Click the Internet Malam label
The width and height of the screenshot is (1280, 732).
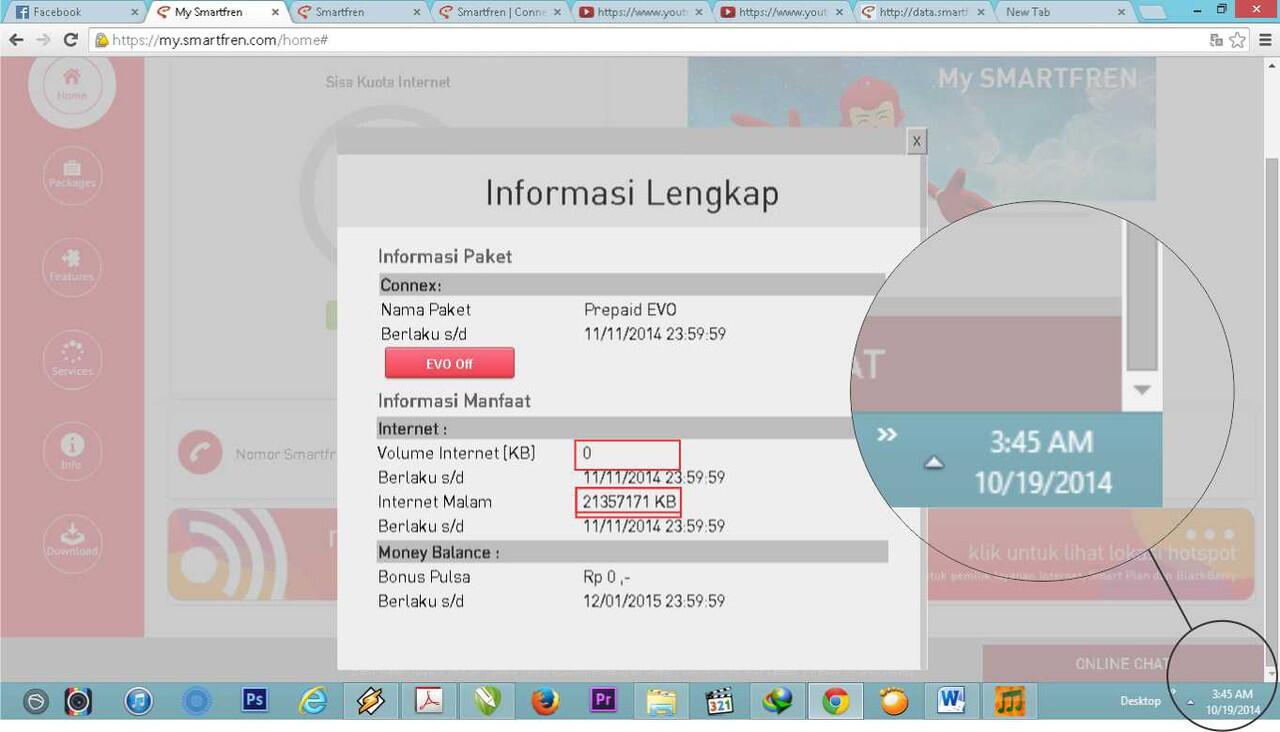pos(435,501)
